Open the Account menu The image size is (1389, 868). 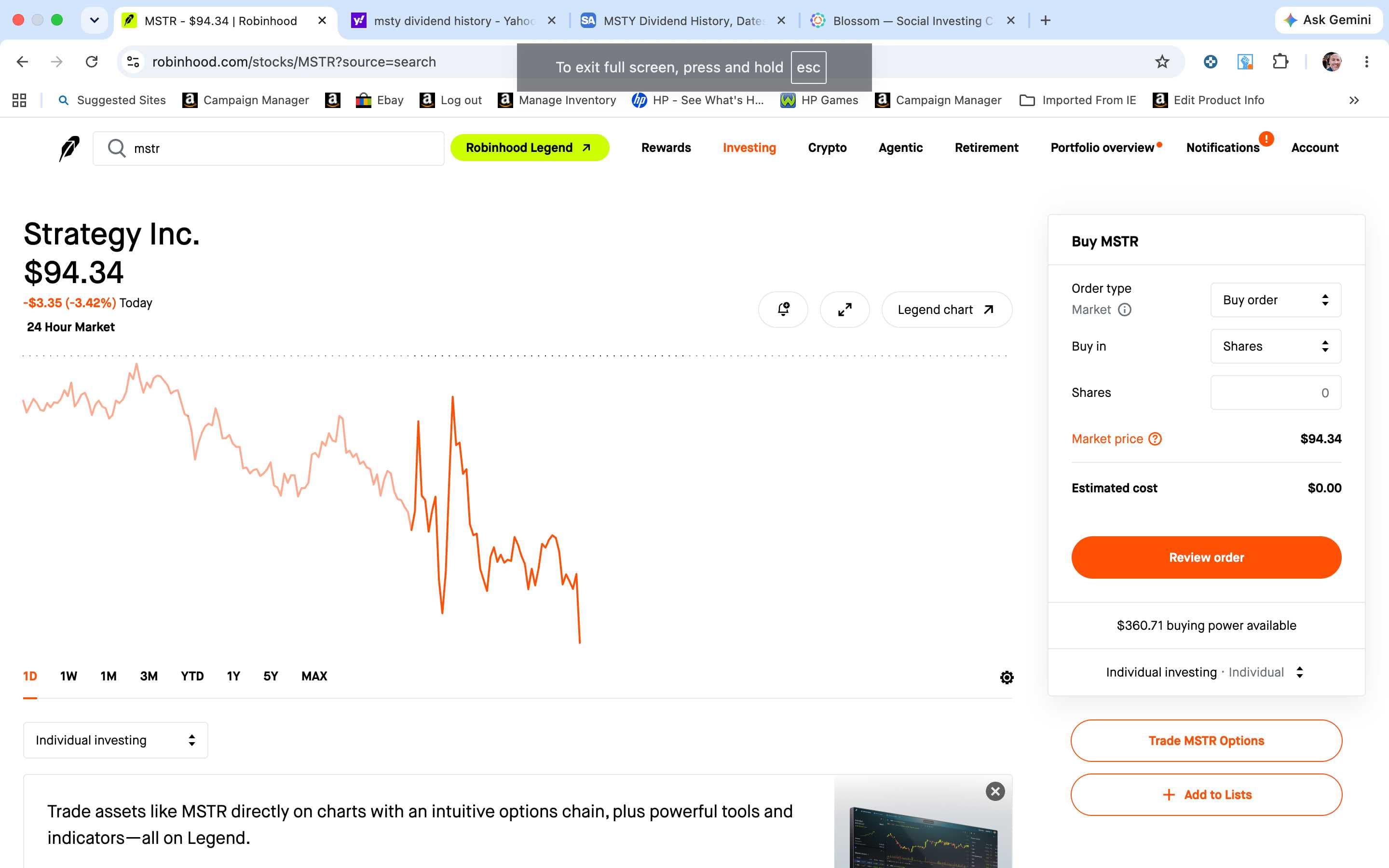click(x=1314, y=148)
